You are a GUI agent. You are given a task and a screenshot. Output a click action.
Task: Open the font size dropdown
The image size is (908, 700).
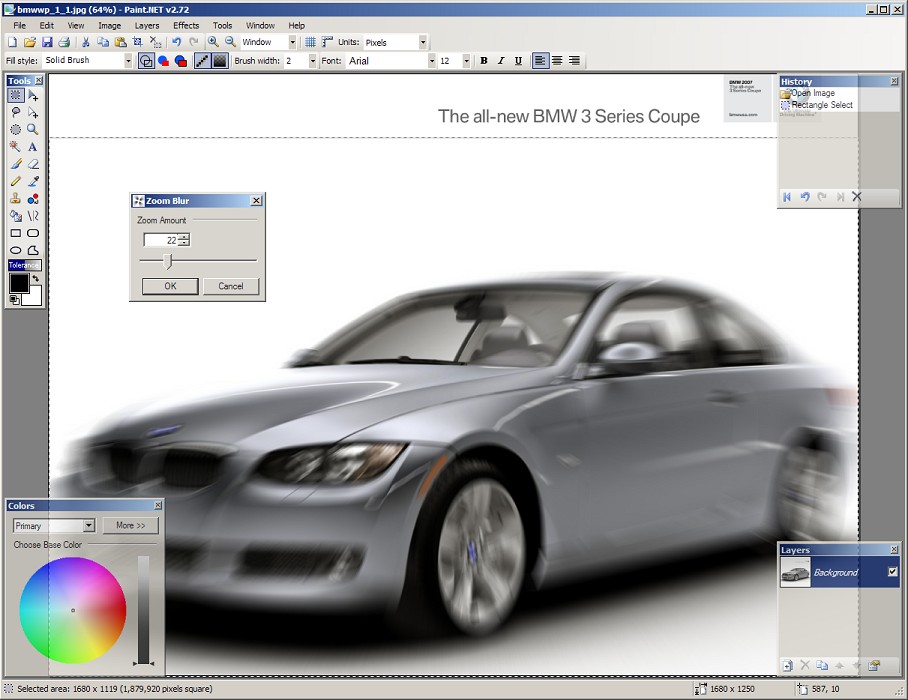tap(466, 61)
